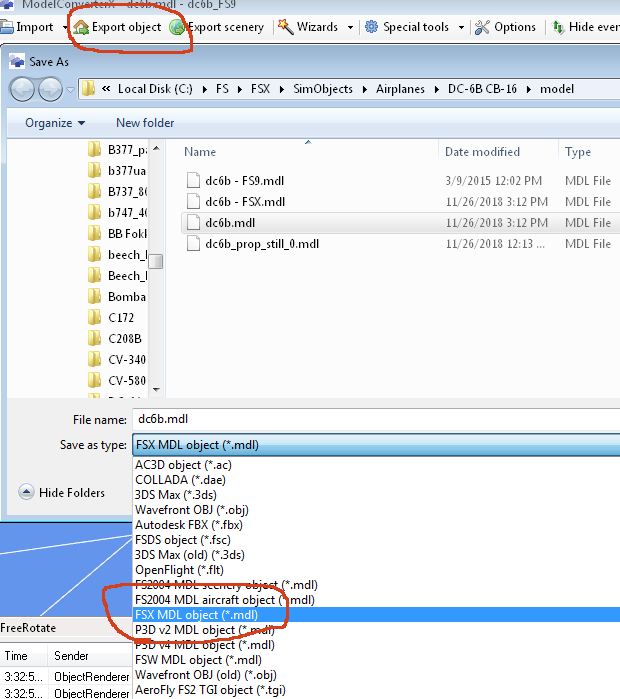Sort files by Type column header
Screen dimensions: 620x699
click(578, 152)
